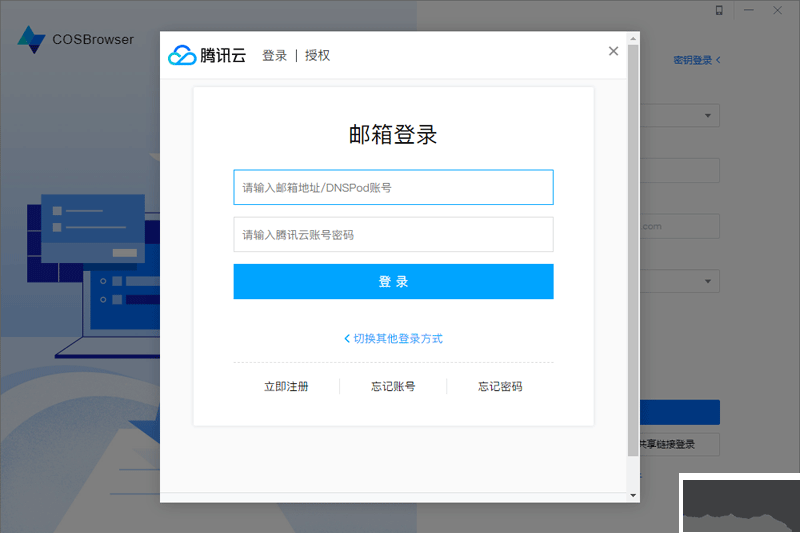Open 忘记账号 link
This screenshot has width=800, height=533.
pyautogui.click(x=393, y=387)
